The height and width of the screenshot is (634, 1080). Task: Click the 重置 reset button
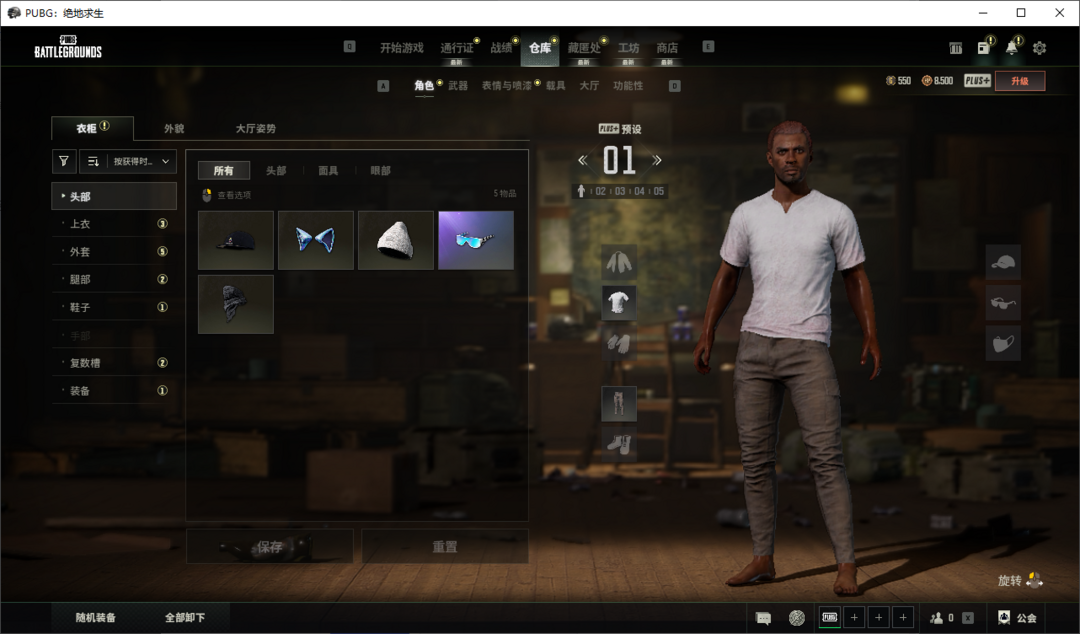coord(445,546)
